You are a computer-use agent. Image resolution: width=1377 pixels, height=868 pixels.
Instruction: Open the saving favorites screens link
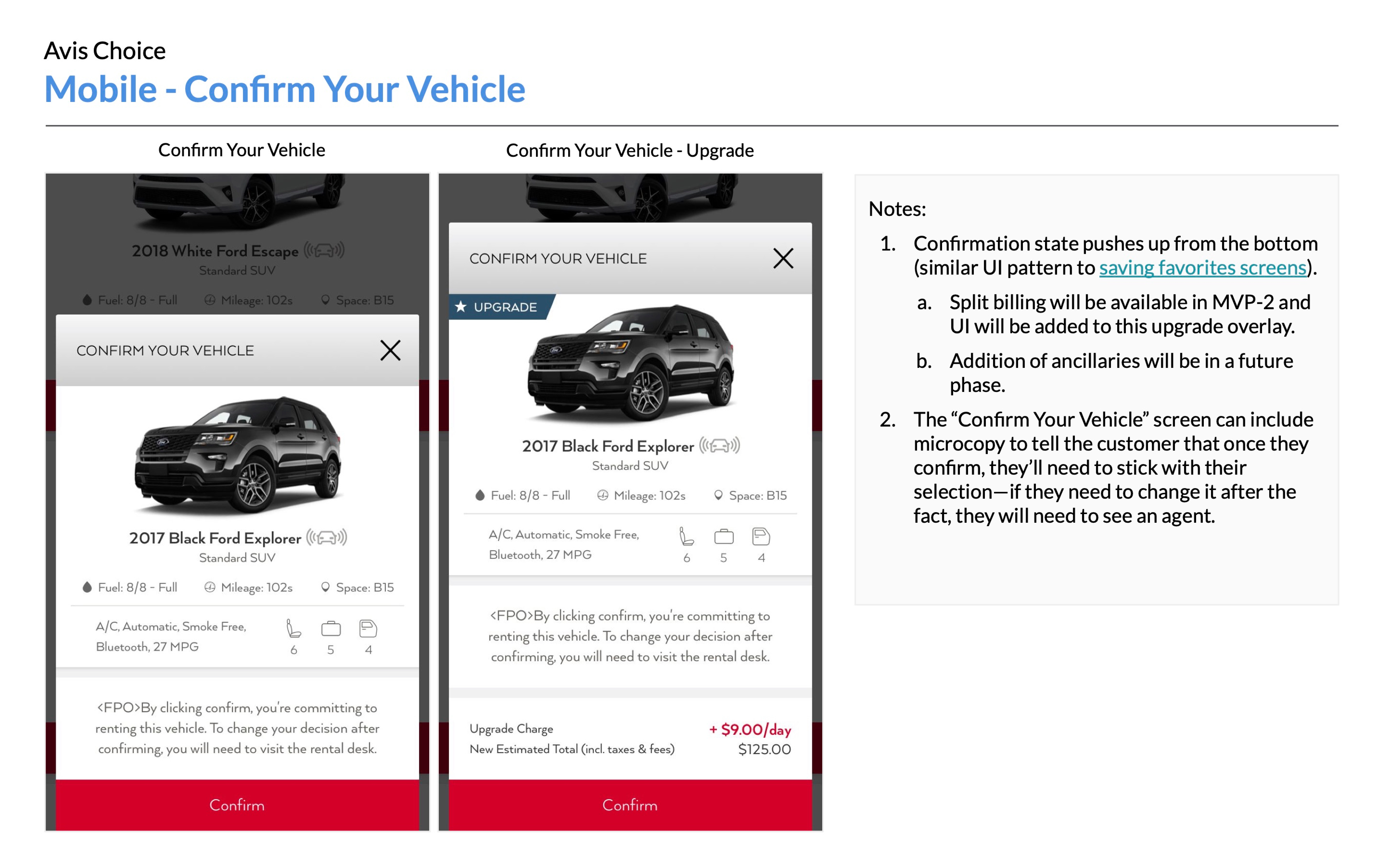[1203, 267]
